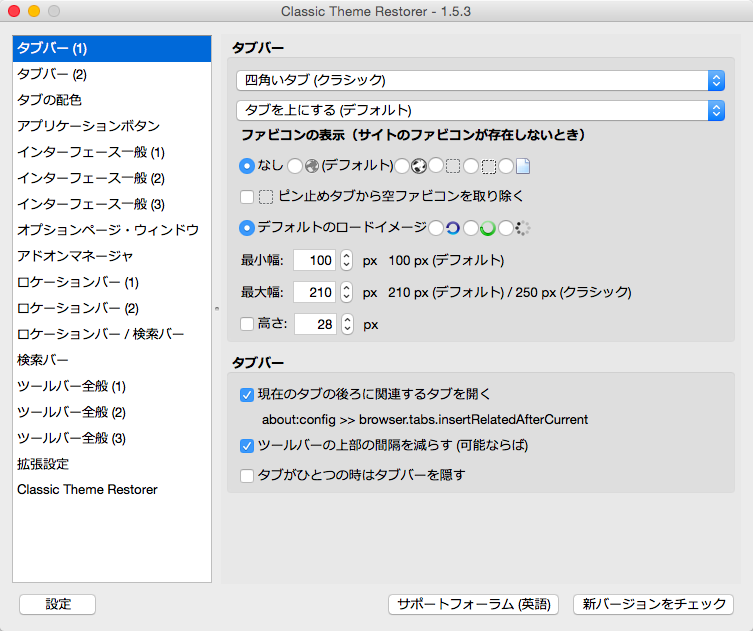The height and width of the screenshot is (631, 753).
Task: Select the grey globe favicon icon (デフォルト)
Action: coord(312,166)
